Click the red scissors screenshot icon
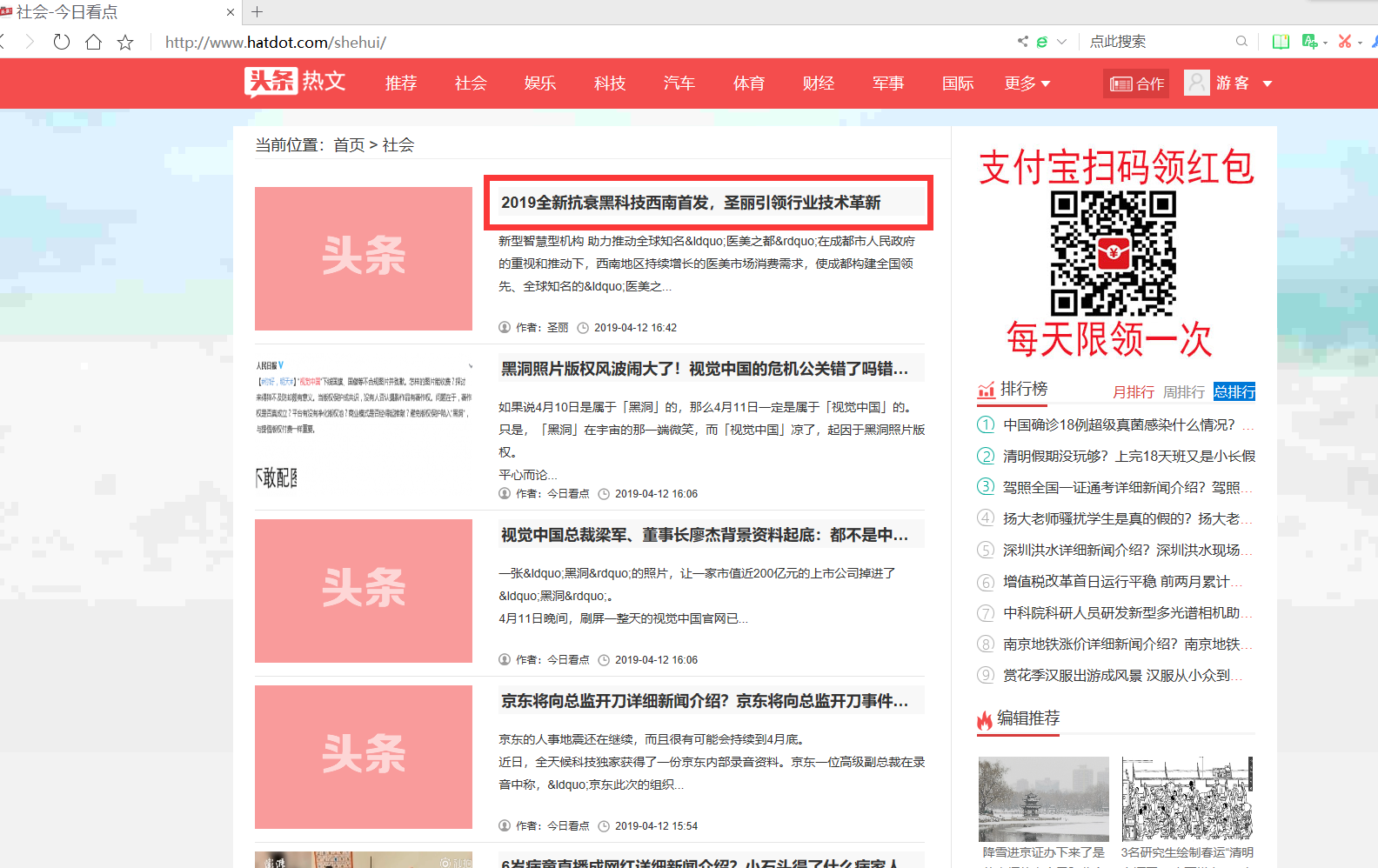1378x868 pixels. [1345, 41]
